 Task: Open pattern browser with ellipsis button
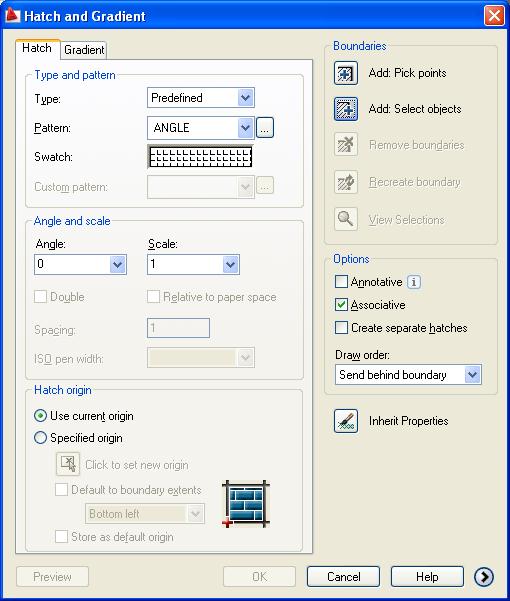click(265, 128)
